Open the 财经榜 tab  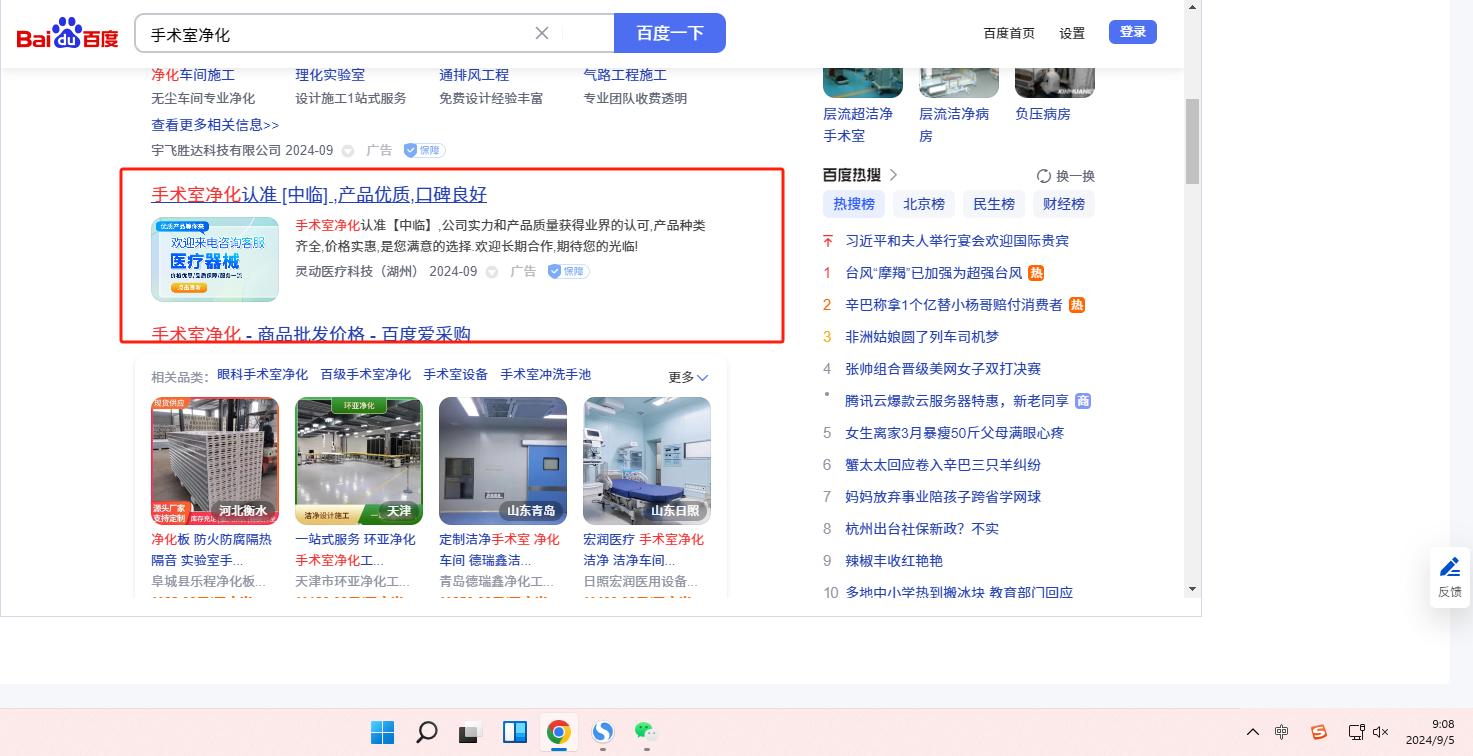[x=1064, y=204]
